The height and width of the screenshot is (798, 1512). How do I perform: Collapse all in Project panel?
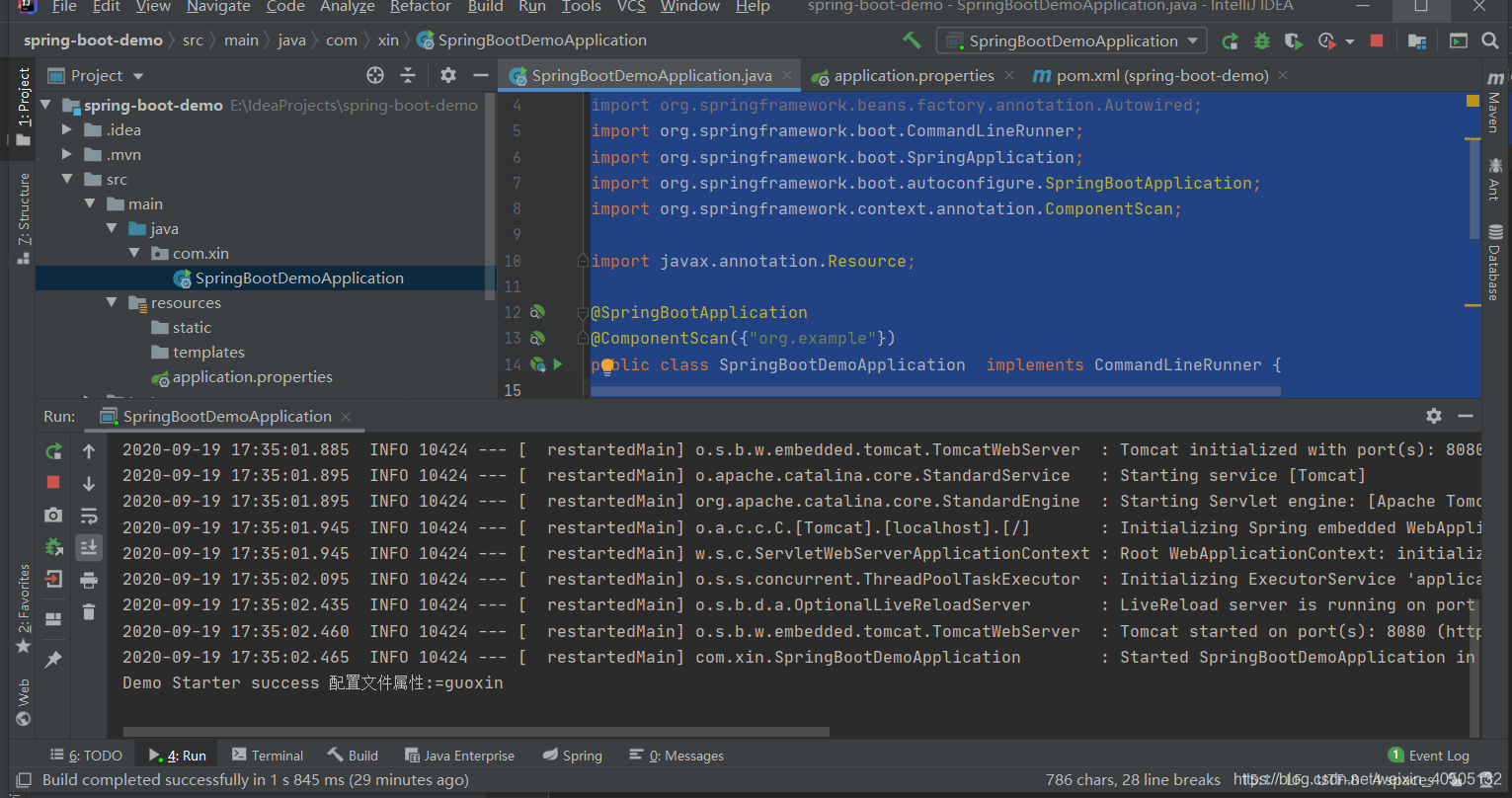click(x=408, y=75)
